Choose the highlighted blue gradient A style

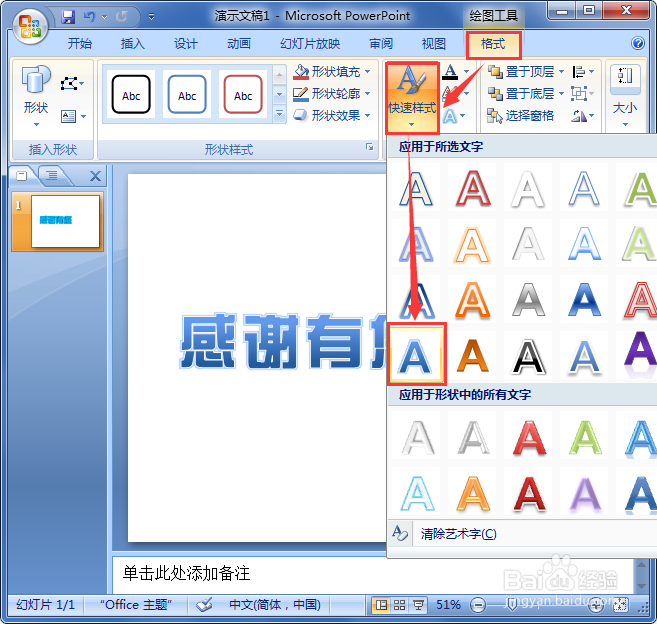click(x=416, y=355)
